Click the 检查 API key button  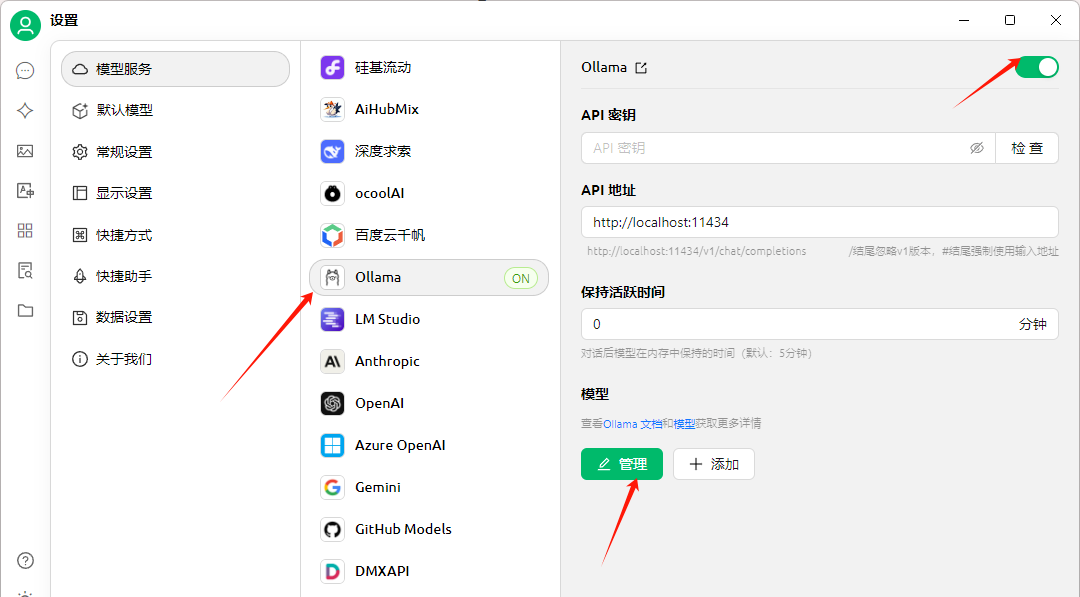pyautogui.click(x=1027, y=148)
